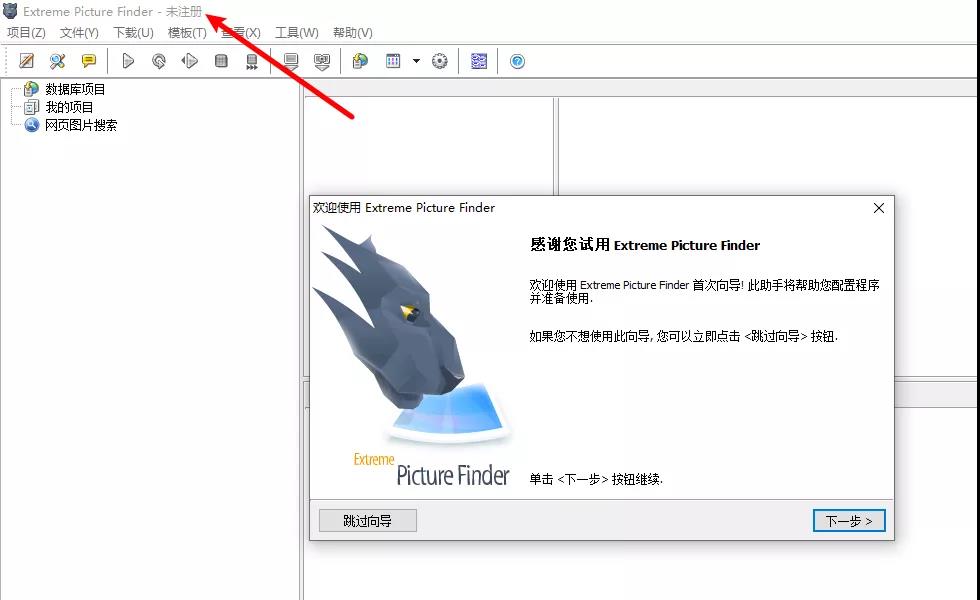Click the app icon in title bar
Screen dimensions: 980x600
10,11
